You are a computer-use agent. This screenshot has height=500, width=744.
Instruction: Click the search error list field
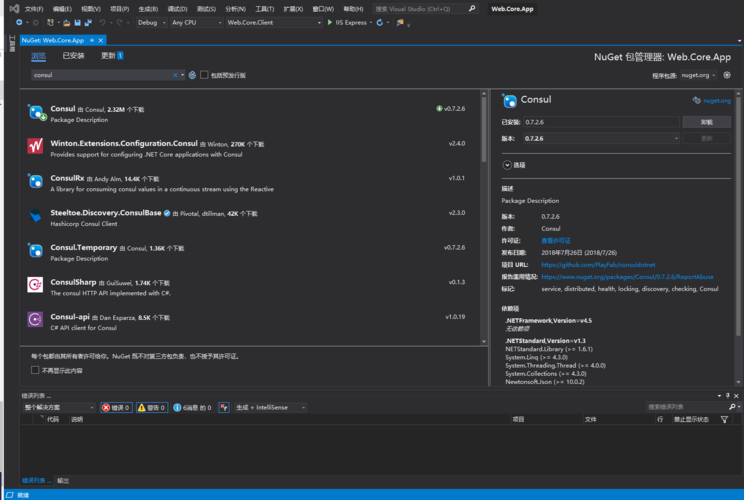(x=687, y=407)
